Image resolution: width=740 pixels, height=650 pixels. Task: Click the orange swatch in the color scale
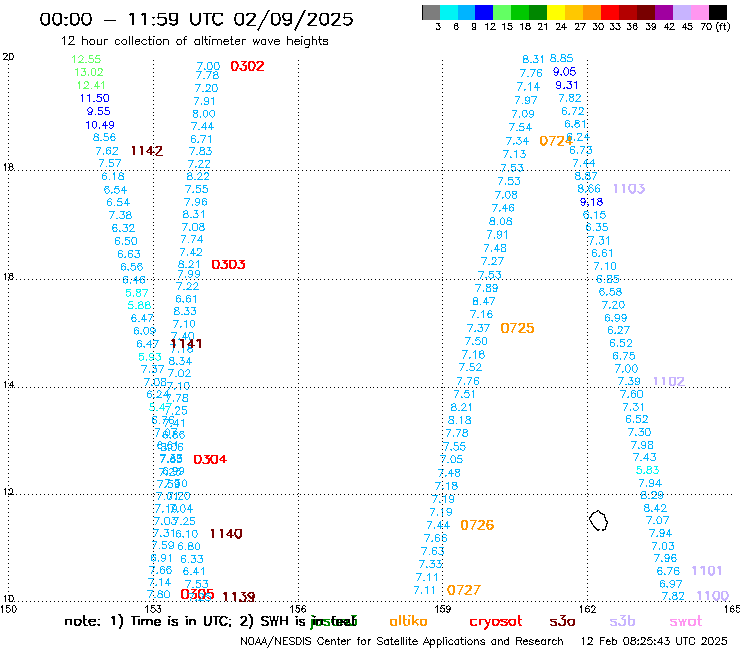pos(592,12)
